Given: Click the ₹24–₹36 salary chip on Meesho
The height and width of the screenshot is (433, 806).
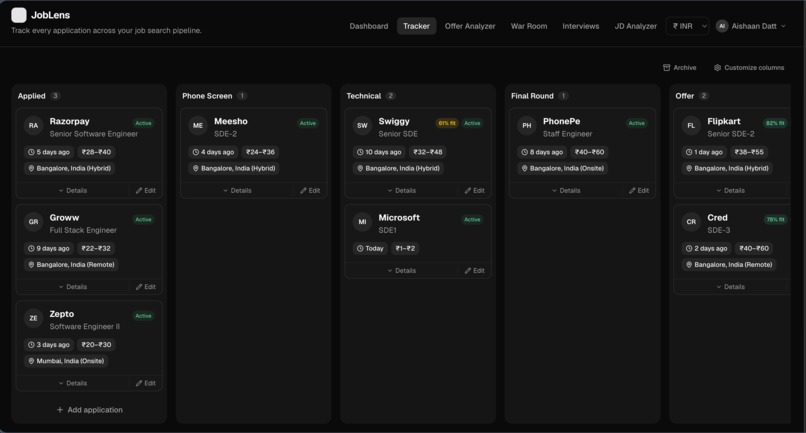Looking at the screenshot, I should [x=261, y=152].
